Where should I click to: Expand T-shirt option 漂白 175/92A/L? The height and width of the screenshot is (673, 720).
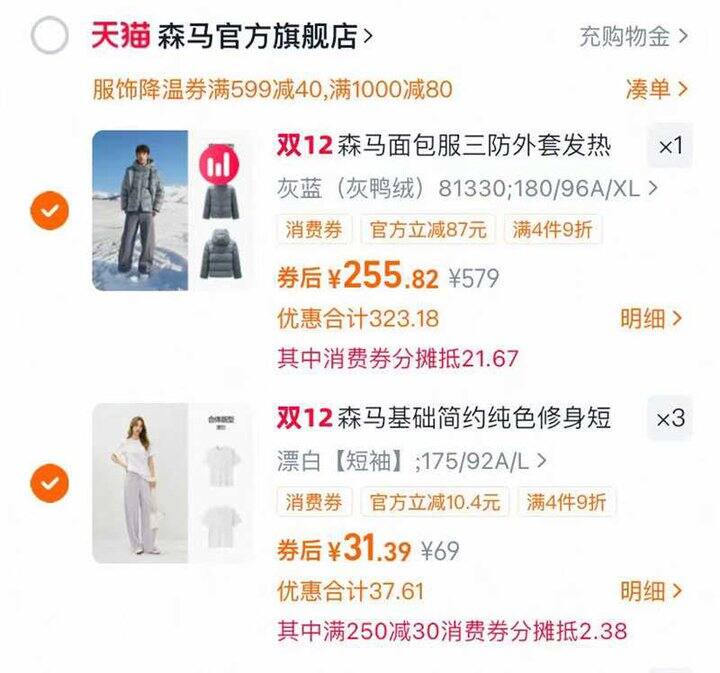[x=411, y=461]
